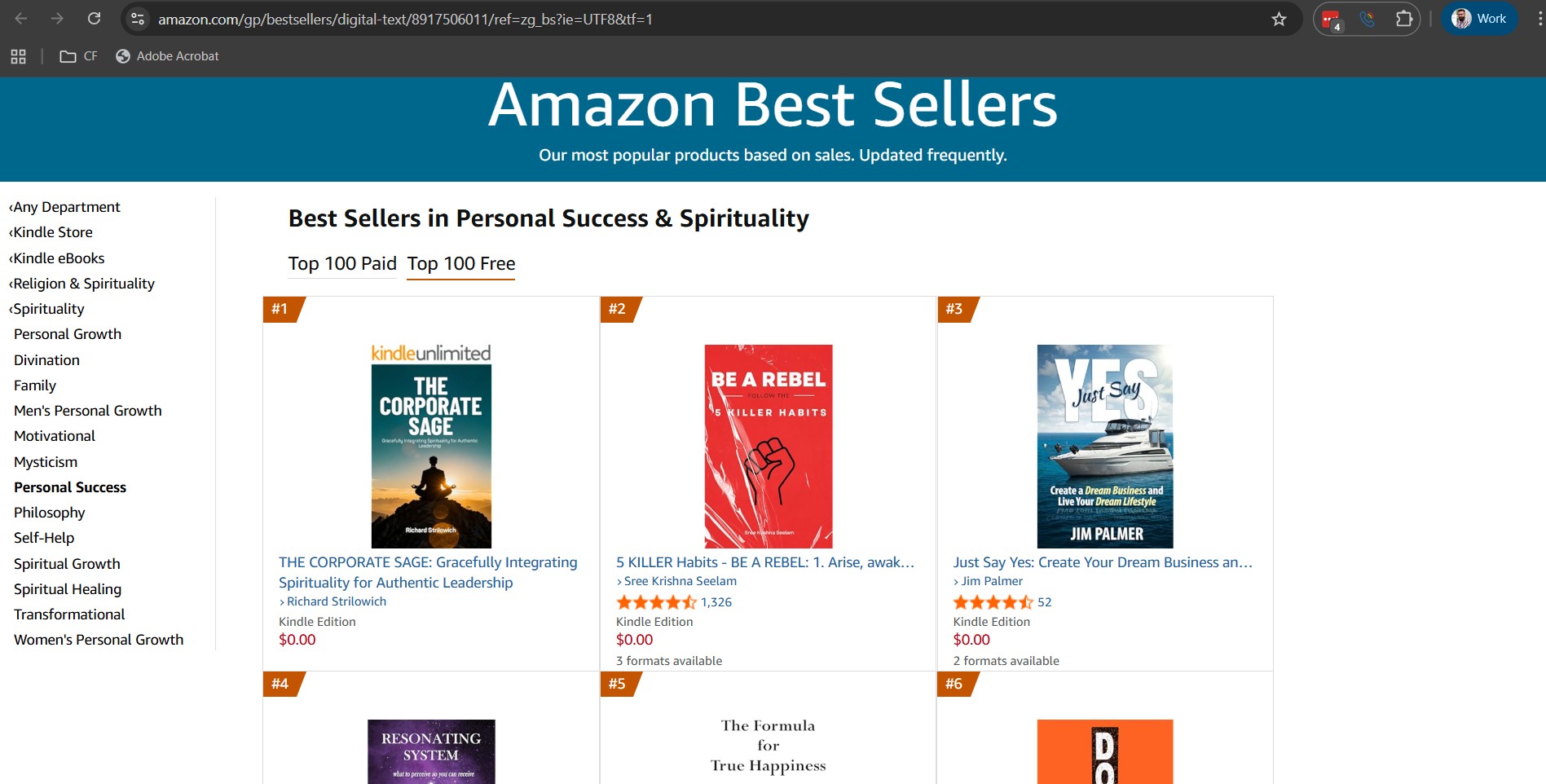Open the Extensions puzzle-piece menu

click(1403, 19)
